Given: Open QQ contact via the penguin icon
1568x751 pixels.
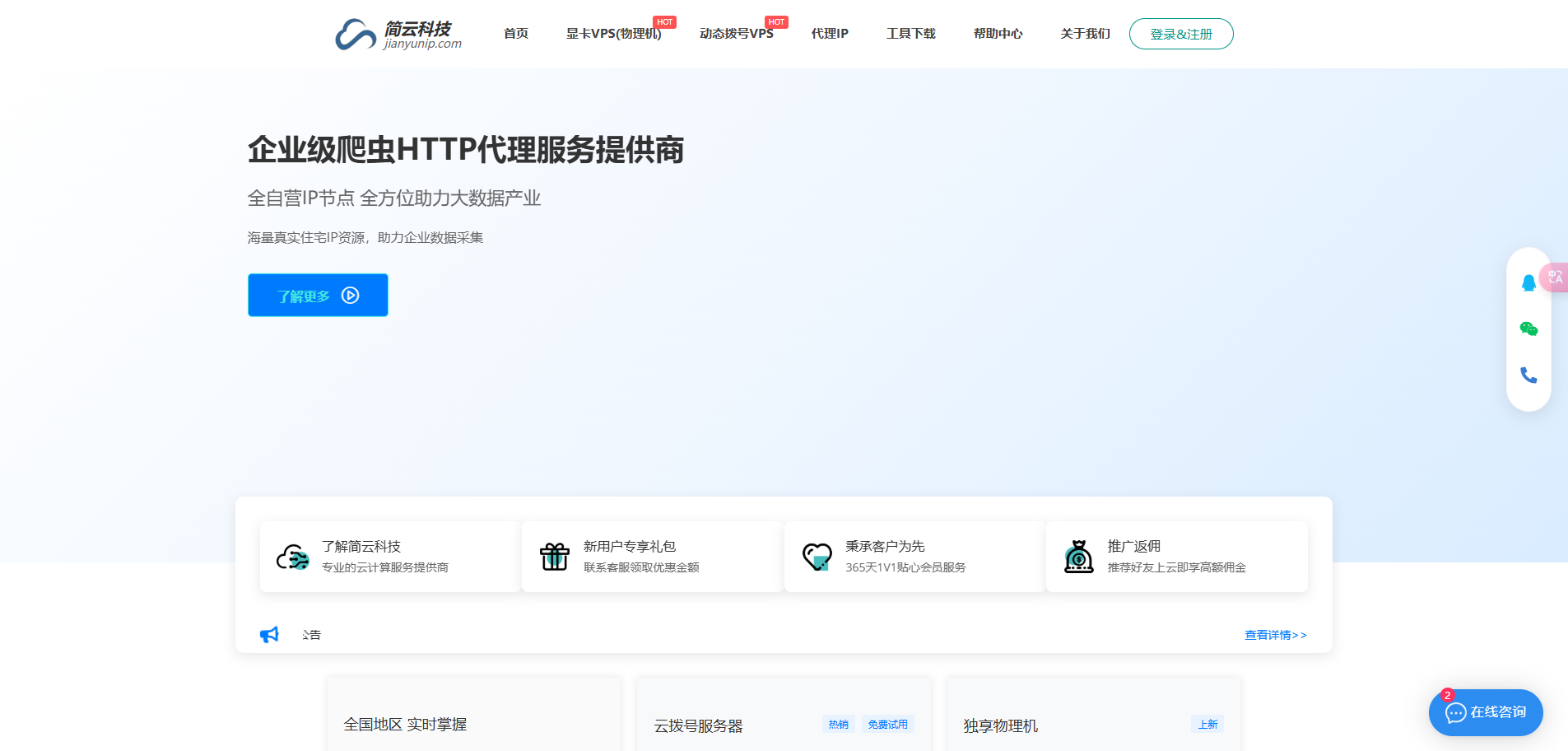Looking at the screenshot, I should (1528, 282).
